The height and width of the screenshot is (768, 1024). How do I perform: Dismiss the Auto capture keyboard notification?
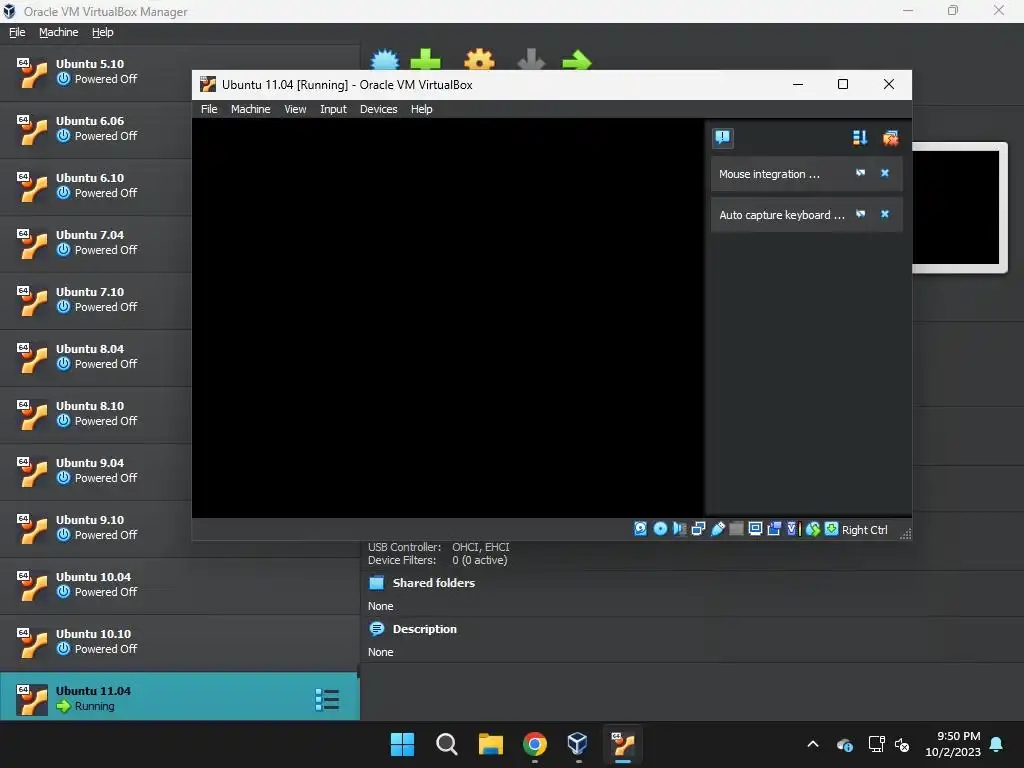point(885,214)
